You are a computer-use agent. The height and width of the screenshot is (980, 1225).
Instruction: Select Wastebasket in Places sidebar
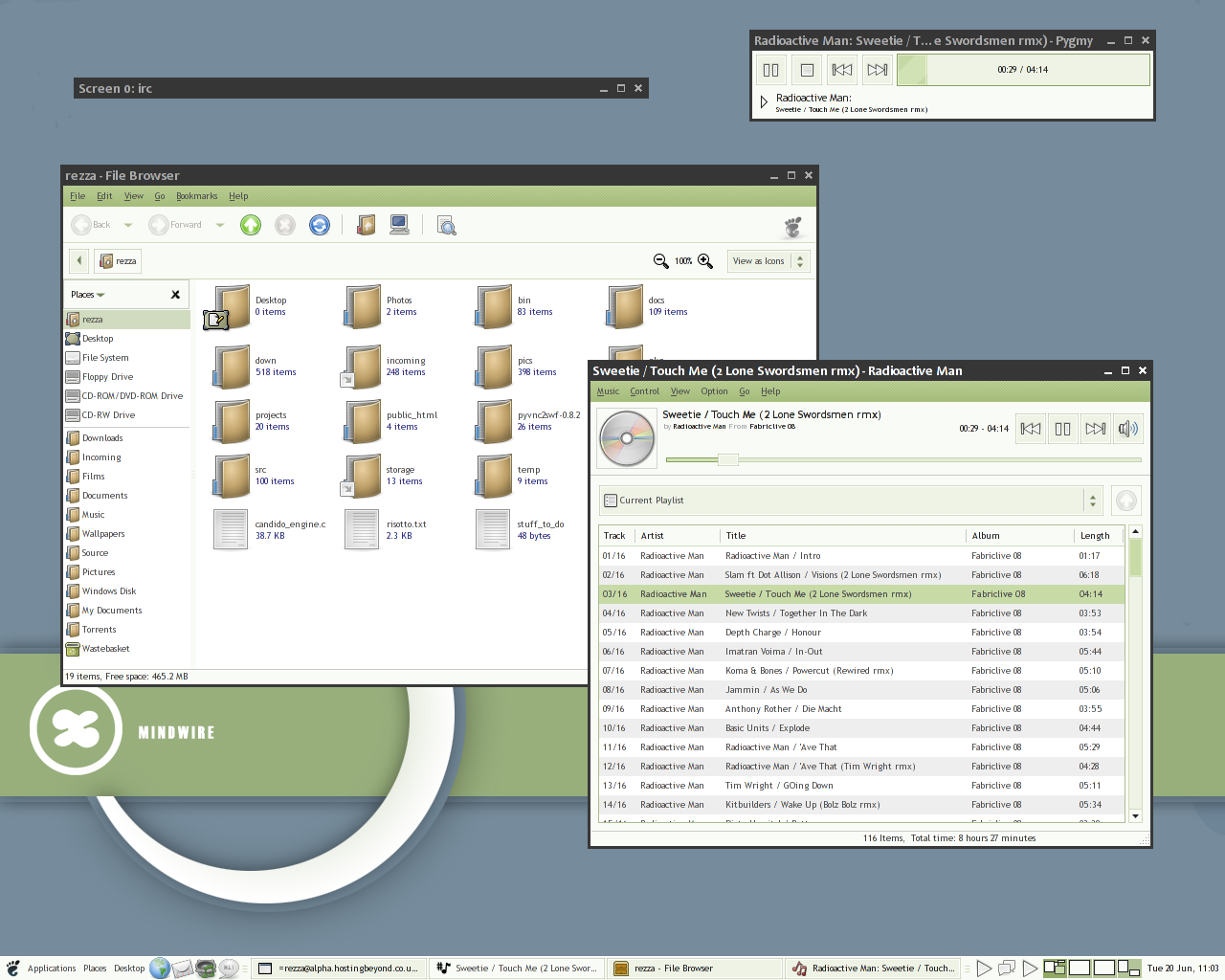(x=127, y=649)
